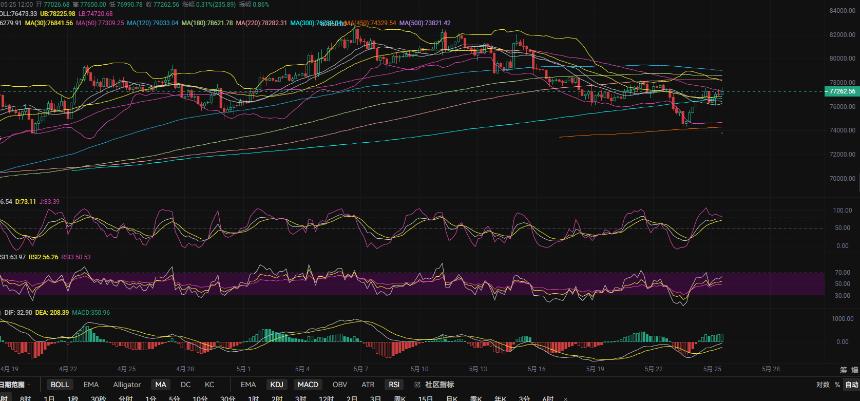
Task: Open the 日期范围 date range dropdown
Action: tap(14, 385)
